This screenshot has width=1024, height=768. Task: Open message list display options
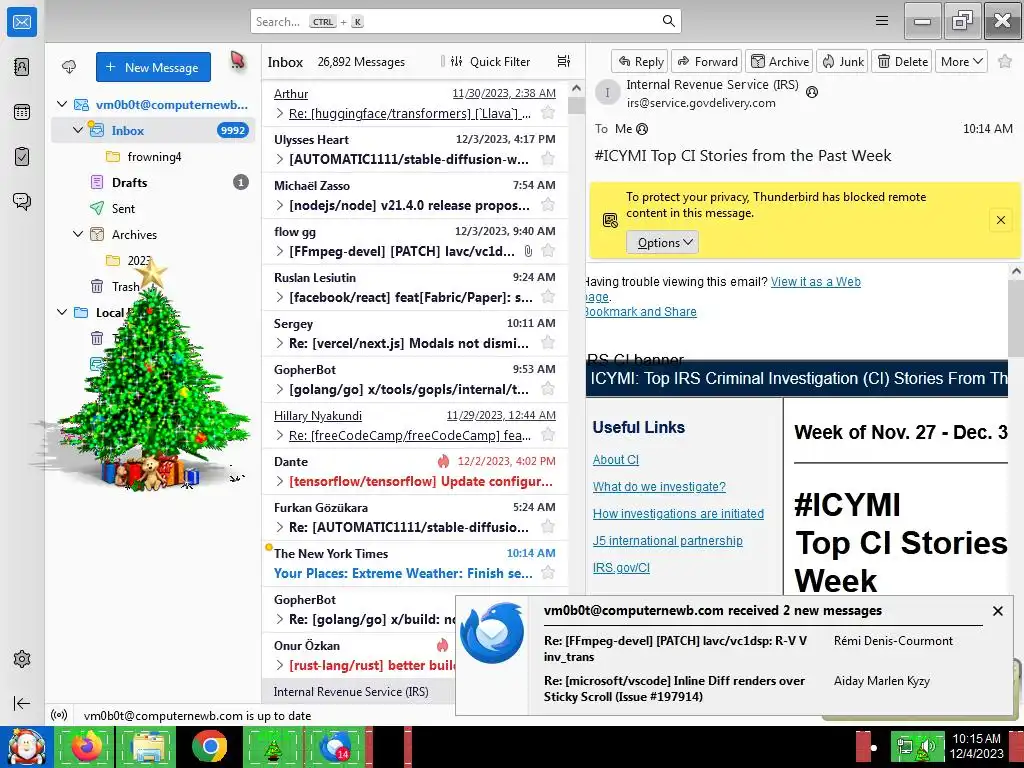coord(564,61)
